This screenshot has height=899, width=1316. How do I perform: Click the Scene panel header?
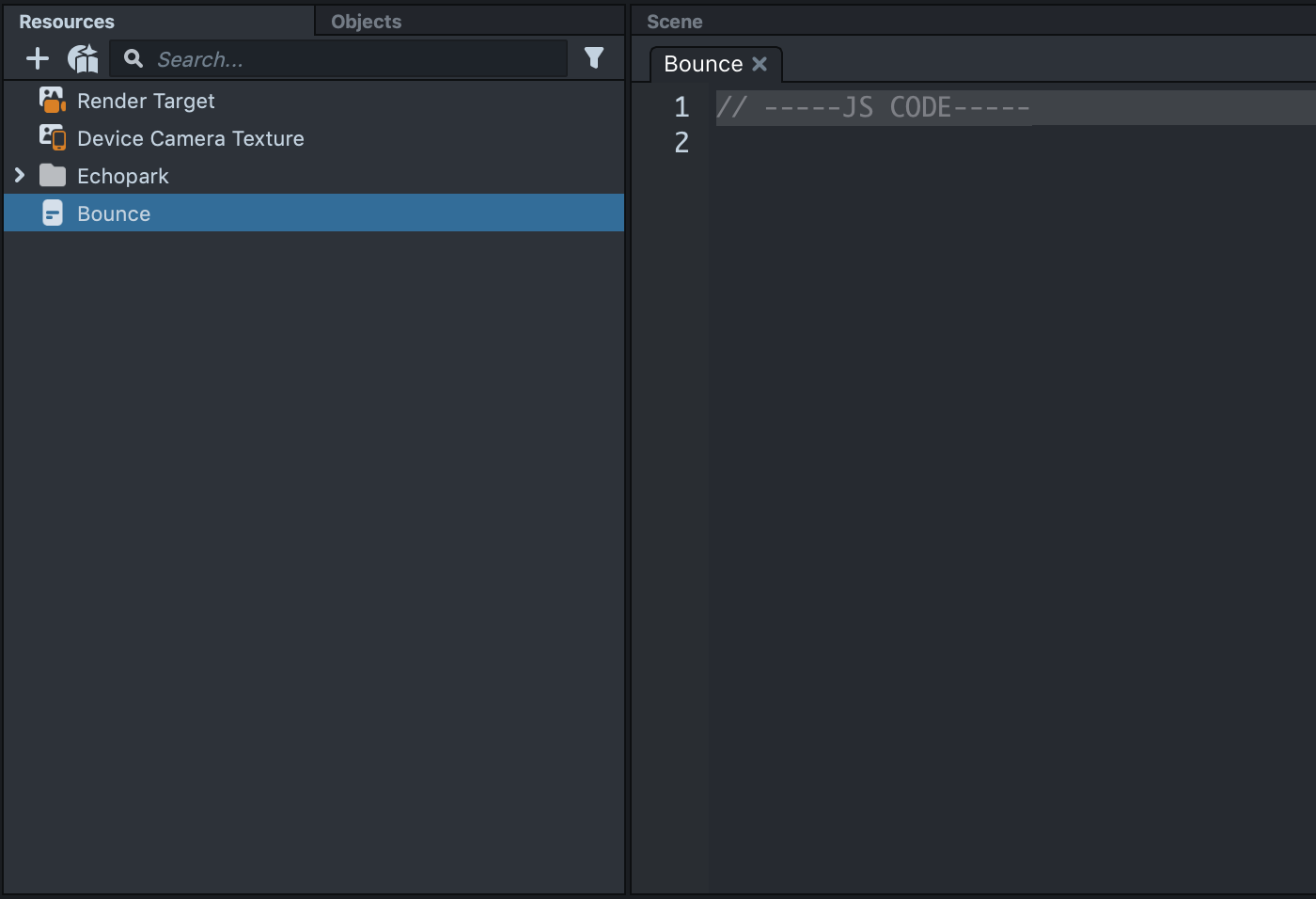coord(673,21)
